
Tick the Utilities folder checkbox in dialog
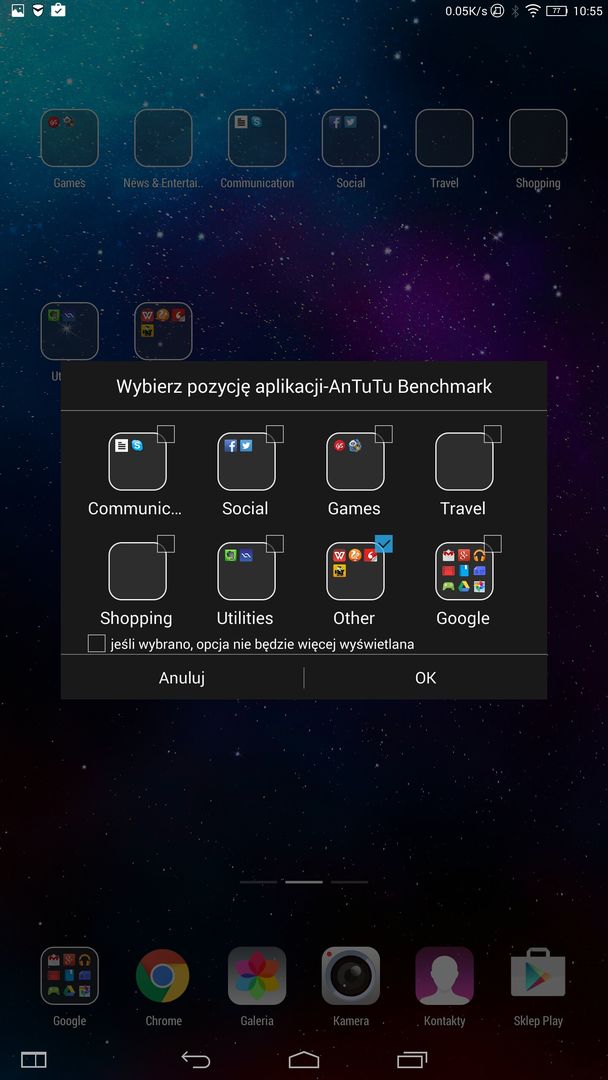[275, 543]
